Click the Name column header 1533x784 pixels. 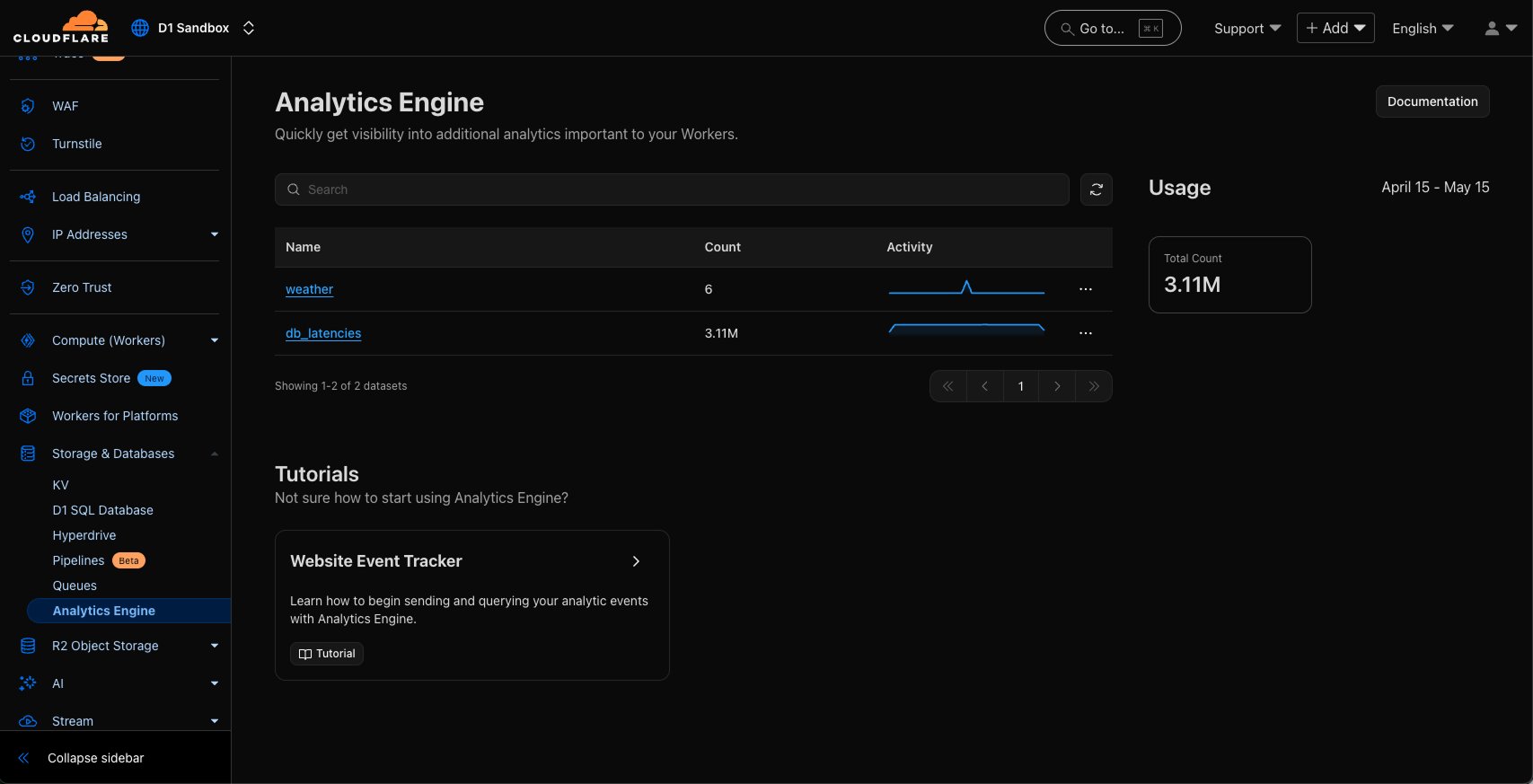click(x=303, y=247)
